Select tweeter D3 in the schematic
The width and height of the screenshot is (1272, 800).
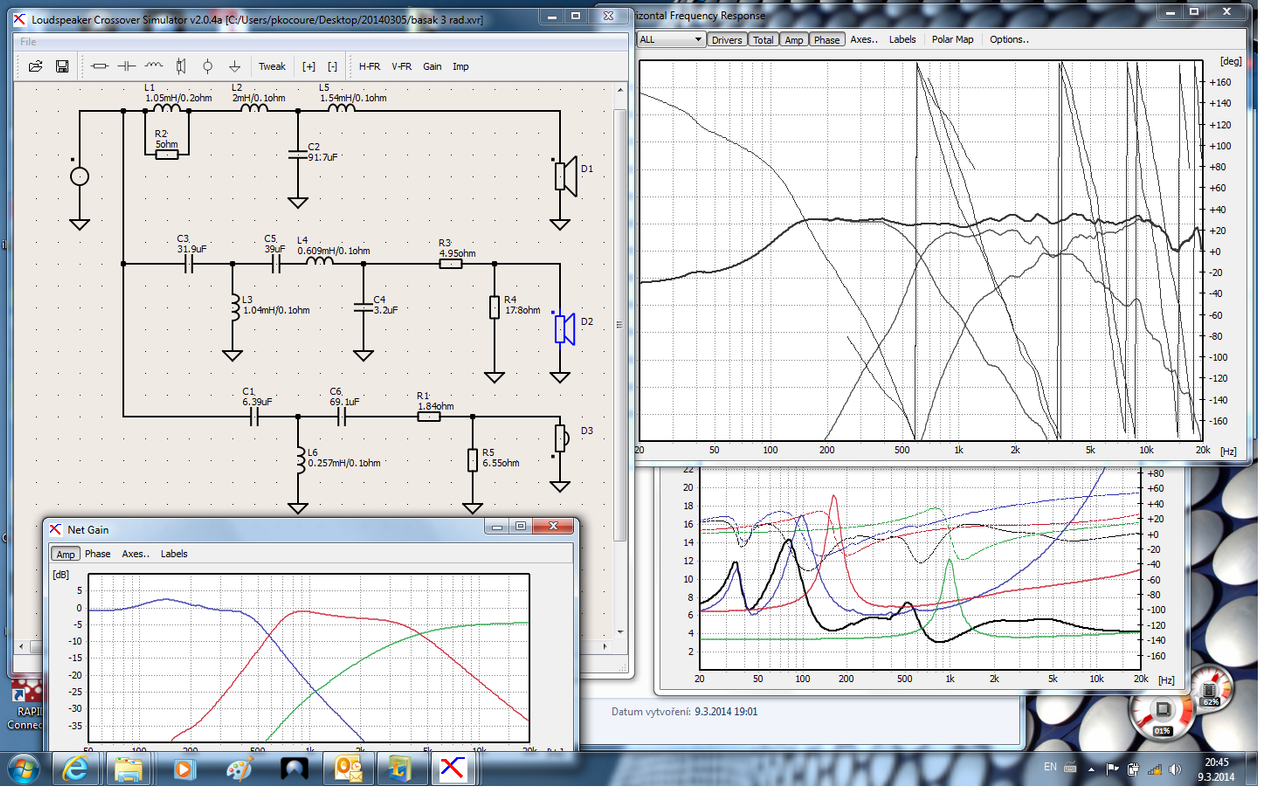561,437
